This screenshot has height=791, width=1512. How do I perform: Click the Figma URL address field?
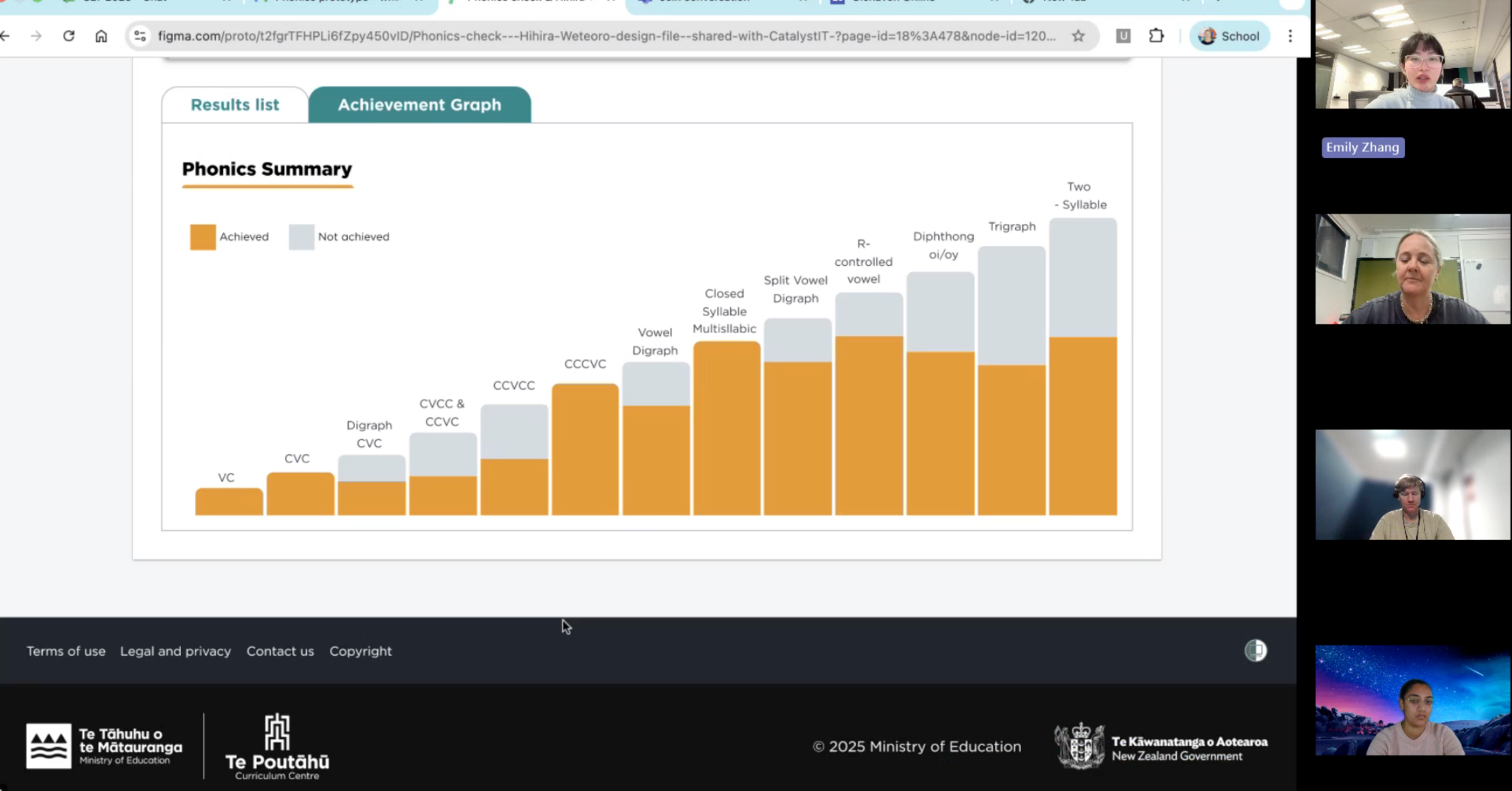pos(605,36)
